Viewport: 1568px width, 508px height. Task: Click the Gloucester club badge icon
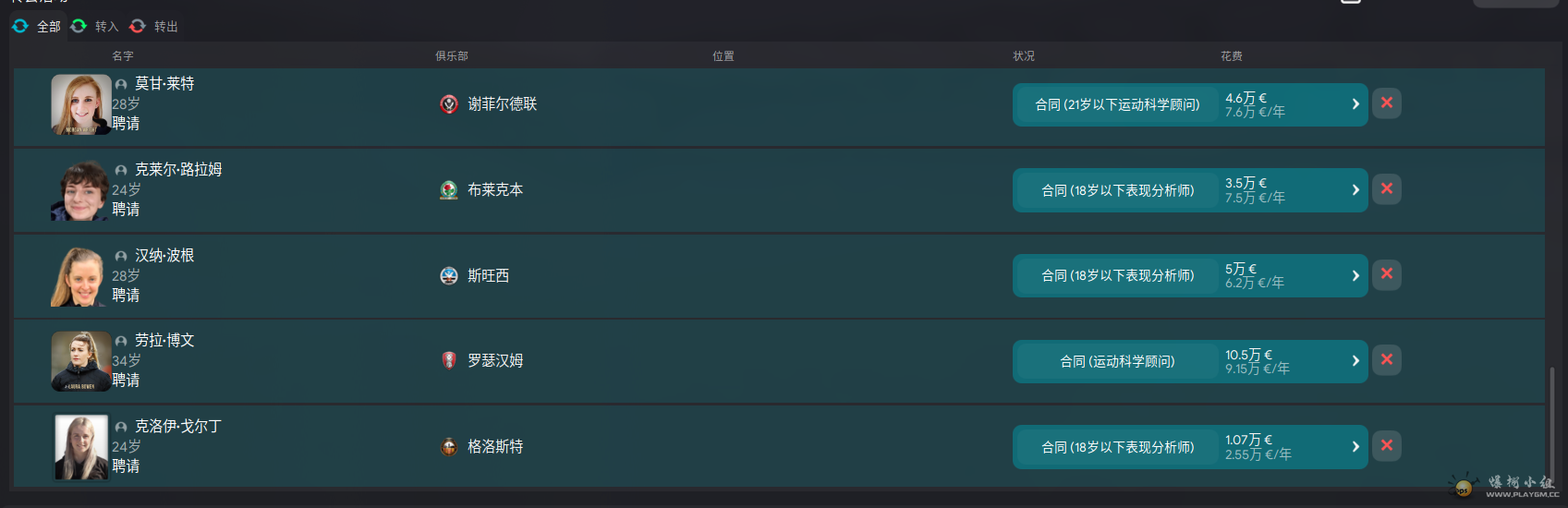click(x=449, y=447)
